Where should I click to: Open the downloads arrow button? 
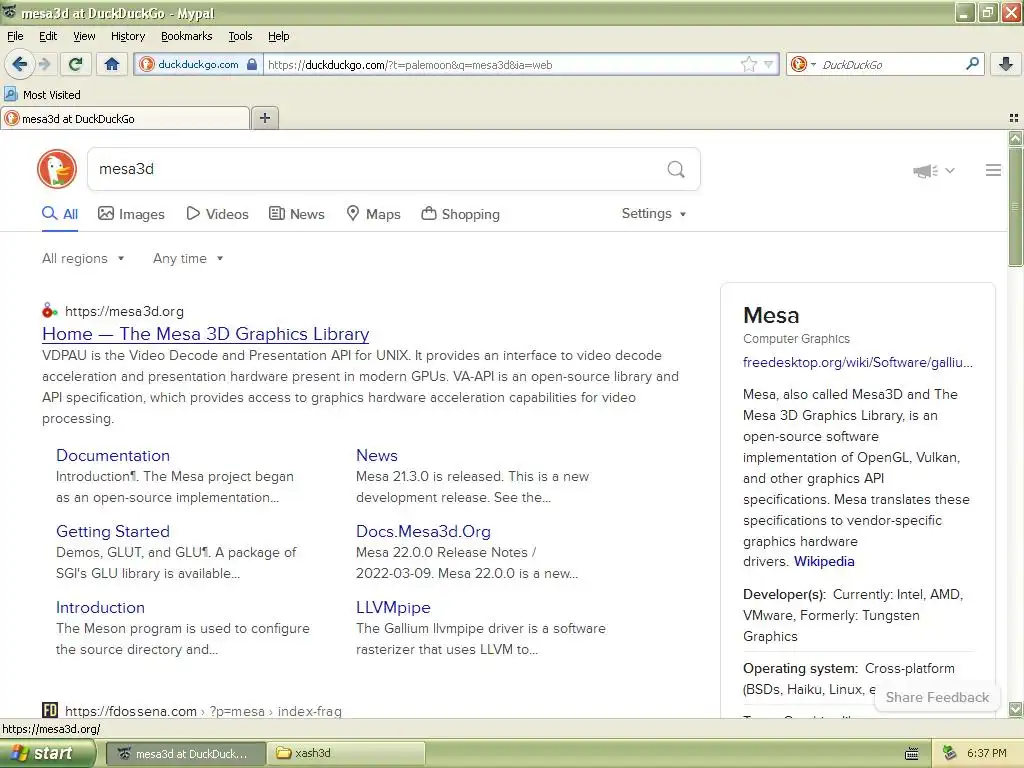point(1006,64)
